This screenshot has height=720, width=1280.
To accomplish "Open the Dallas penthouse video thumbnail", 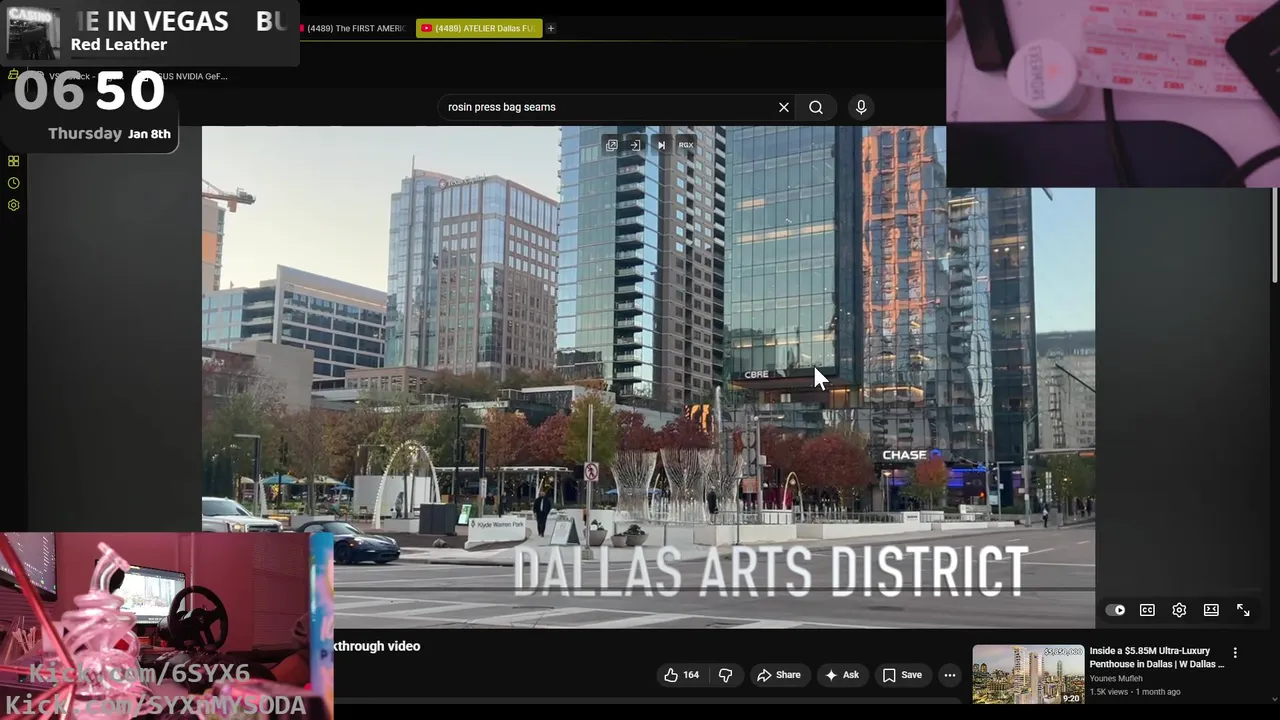I will coord(1028,675).
